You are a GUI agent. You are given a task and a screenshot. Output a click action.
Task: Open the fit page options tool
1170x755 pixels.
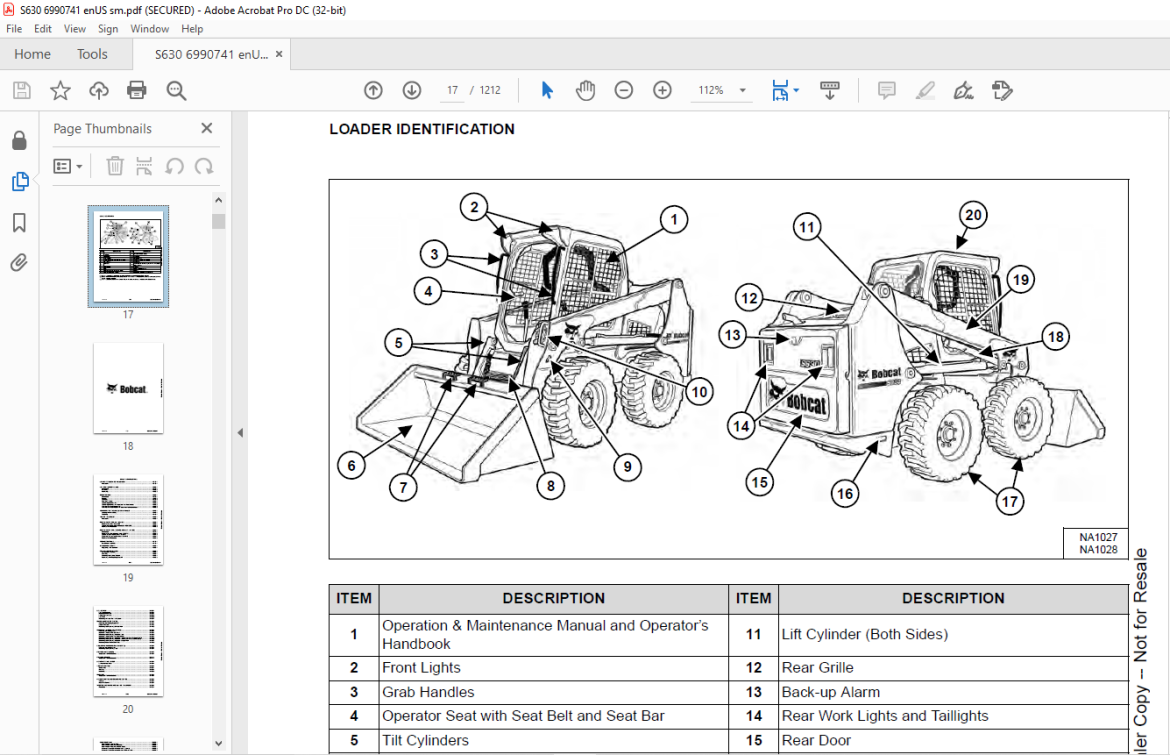point(784,90)
